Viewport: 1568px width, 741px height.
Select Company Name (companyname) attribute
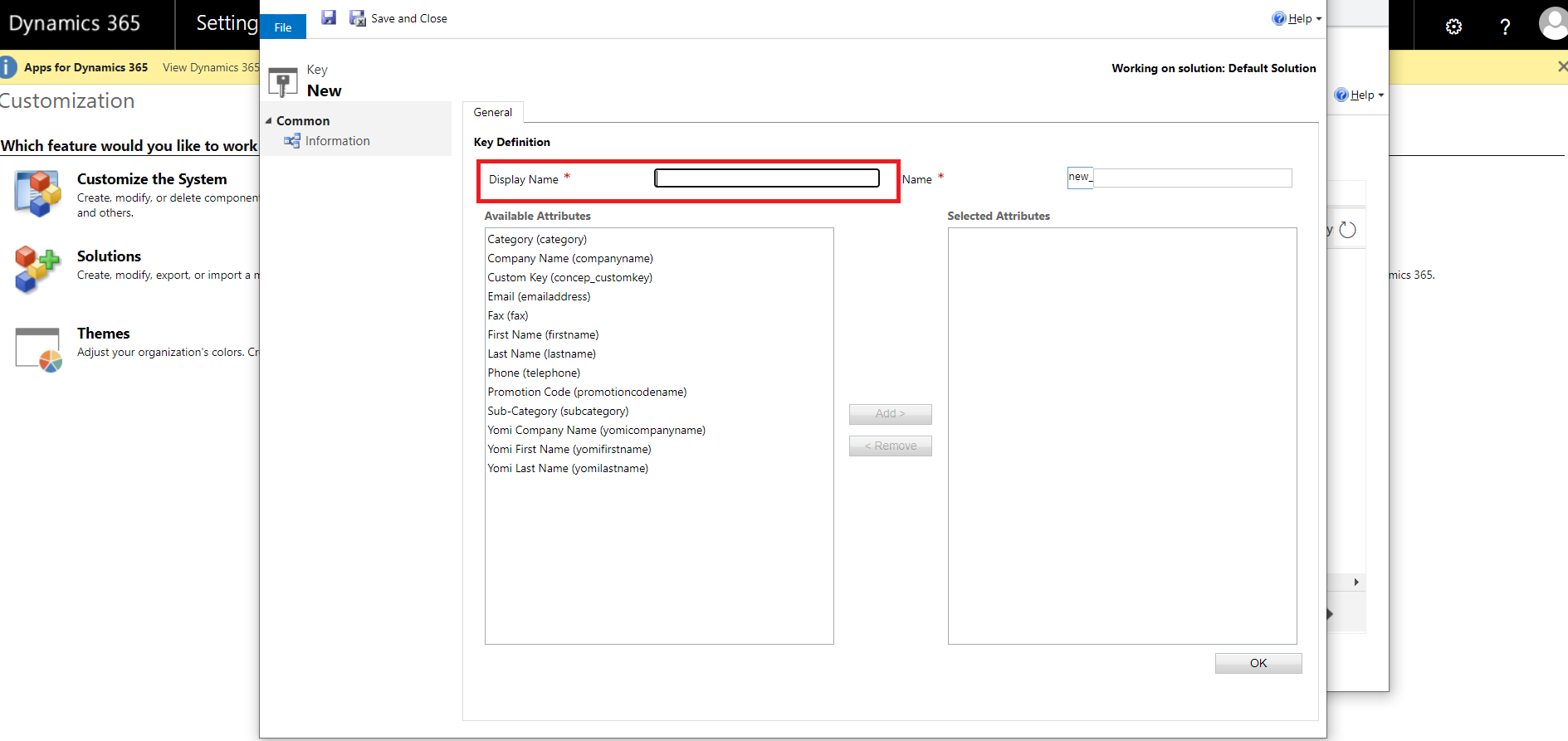[570, 258]
